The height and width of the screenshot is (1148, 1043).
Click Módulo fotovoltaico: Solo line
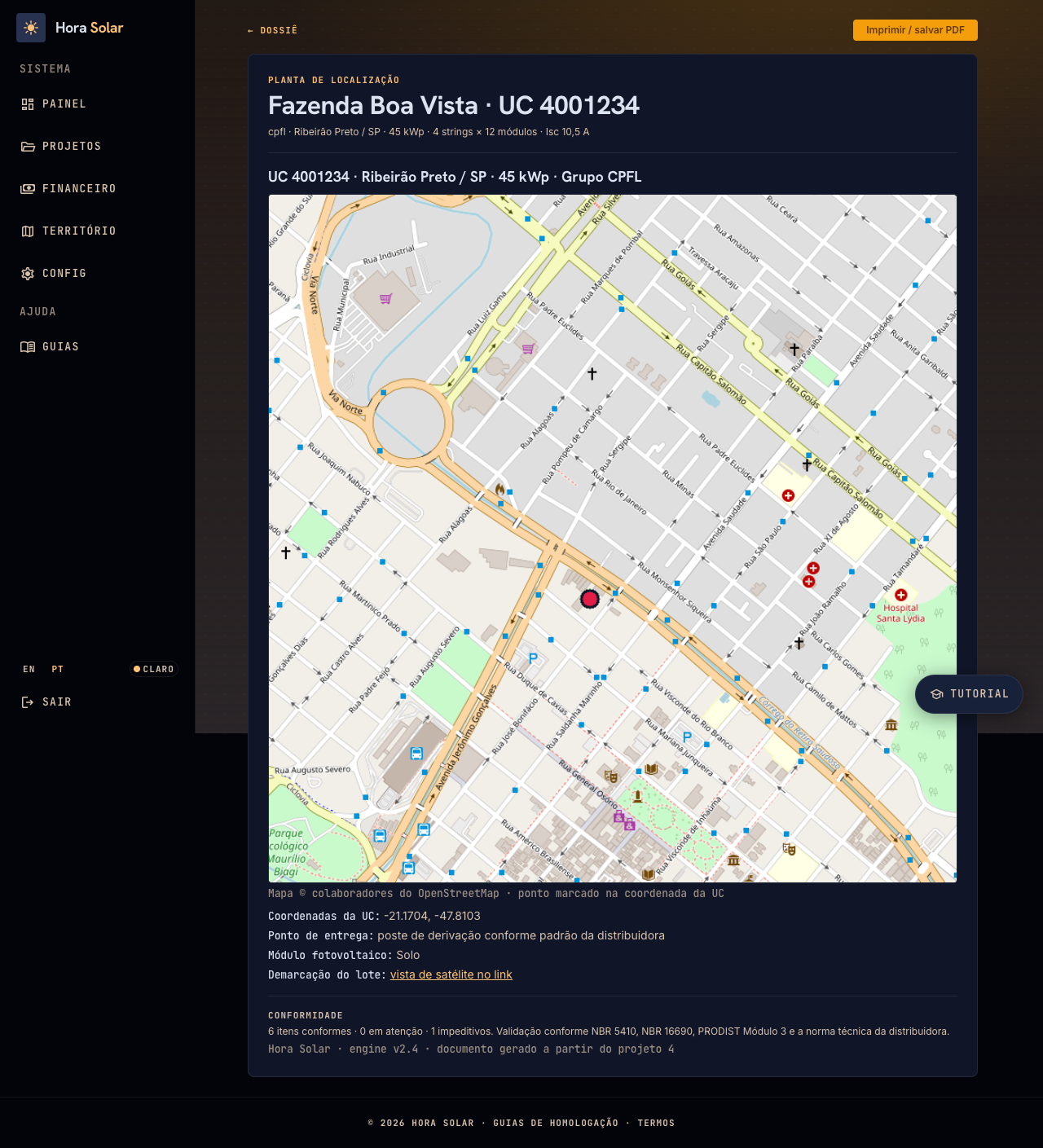[344, 955]
